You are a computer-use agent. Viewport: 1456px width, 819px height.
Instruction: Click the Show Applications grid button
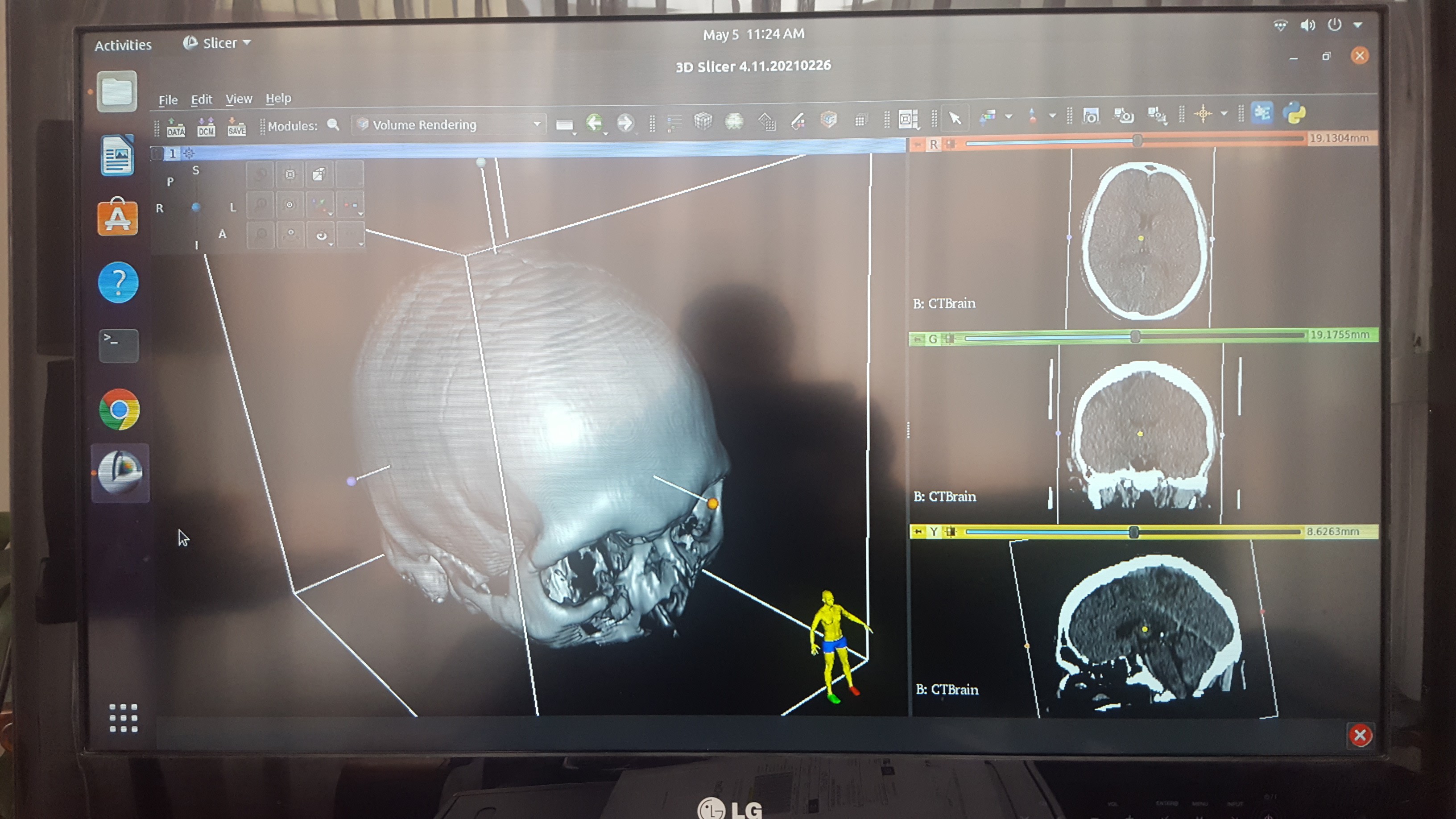[123, 718]
